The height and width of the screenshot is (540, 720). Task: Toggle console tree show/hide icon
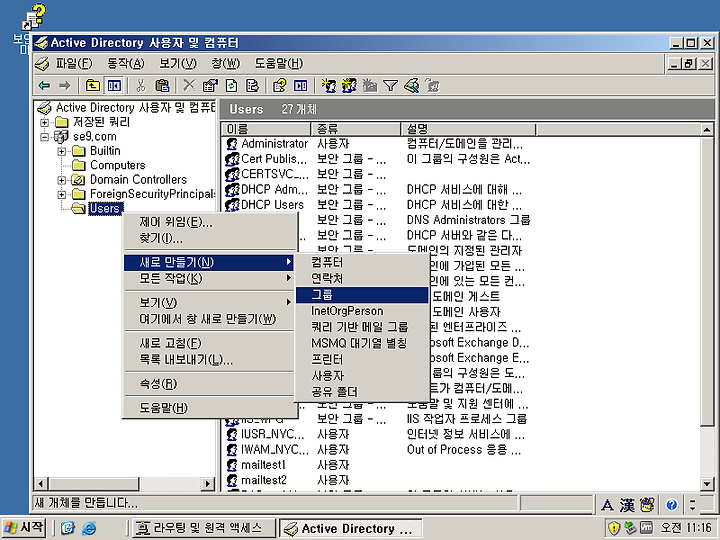113,85
